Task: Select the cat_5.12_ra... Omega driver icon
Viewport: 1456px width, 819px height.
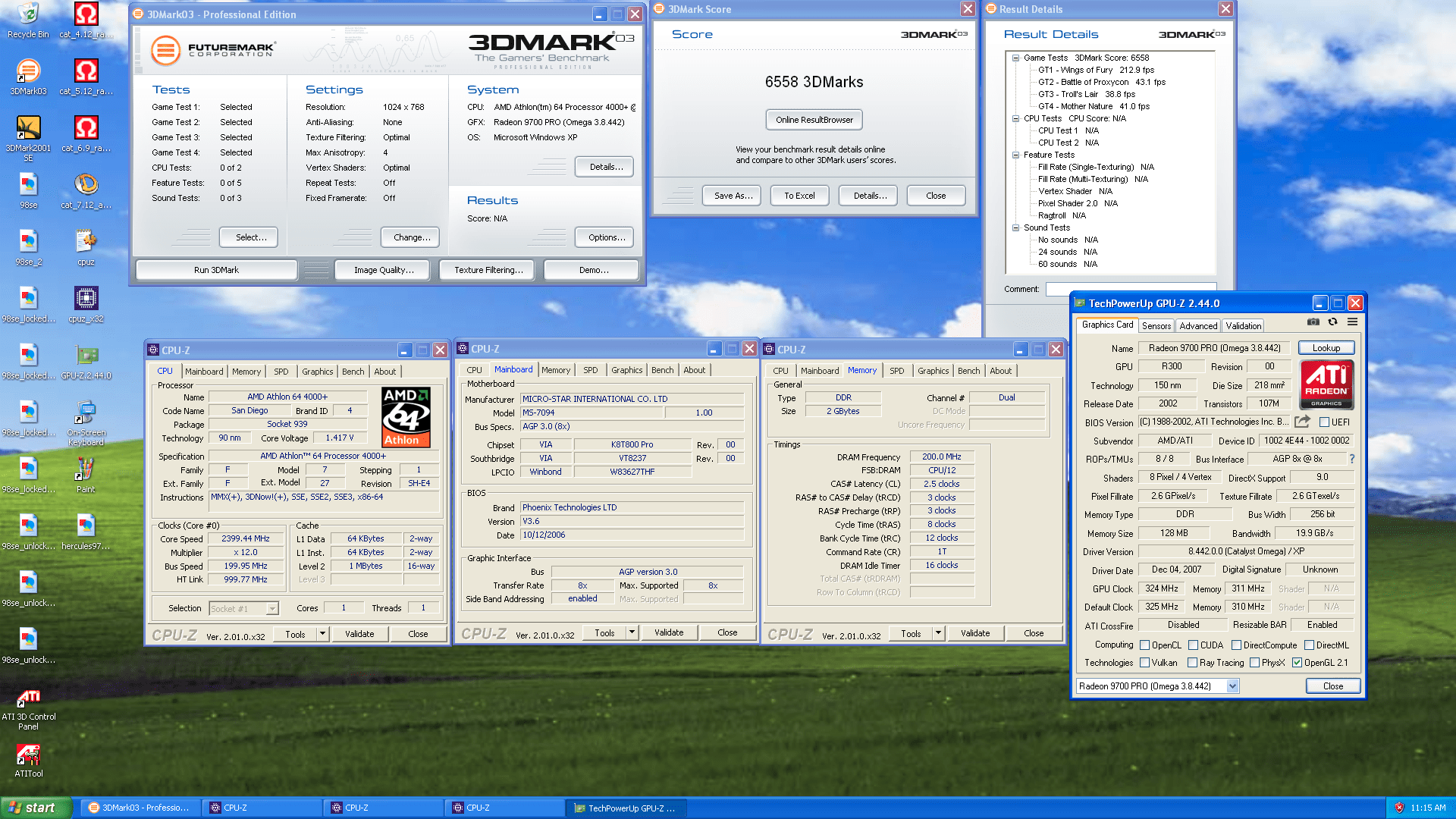Action: (86, 77)
